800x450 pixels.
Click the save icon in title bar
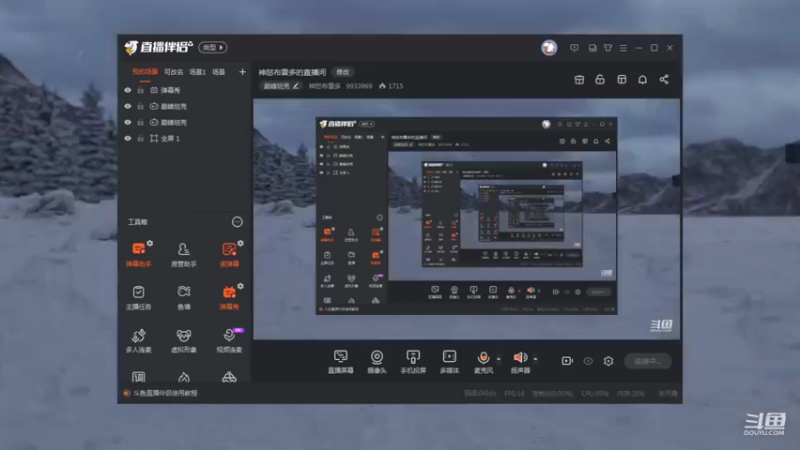click(x=592, y=47)
